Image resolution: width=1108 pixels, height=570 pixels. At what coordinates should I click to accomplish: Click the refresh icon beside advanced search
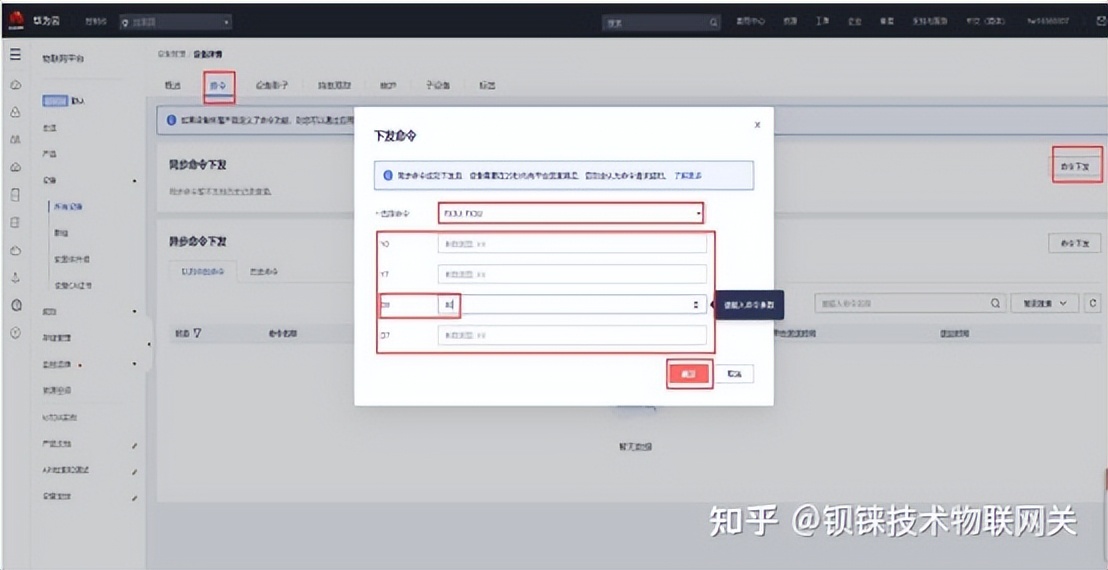pos(1093,303)
